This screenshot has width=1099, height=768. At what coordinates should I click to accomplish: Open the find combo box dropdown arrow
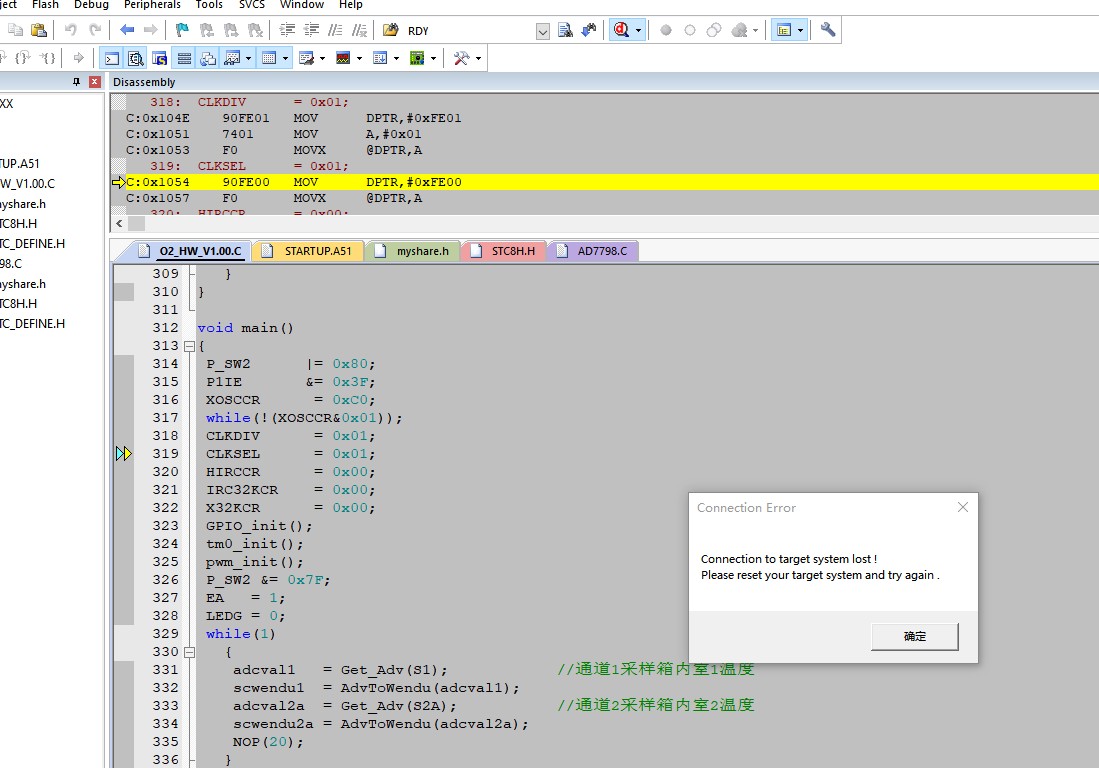click(x=542, y=31)
